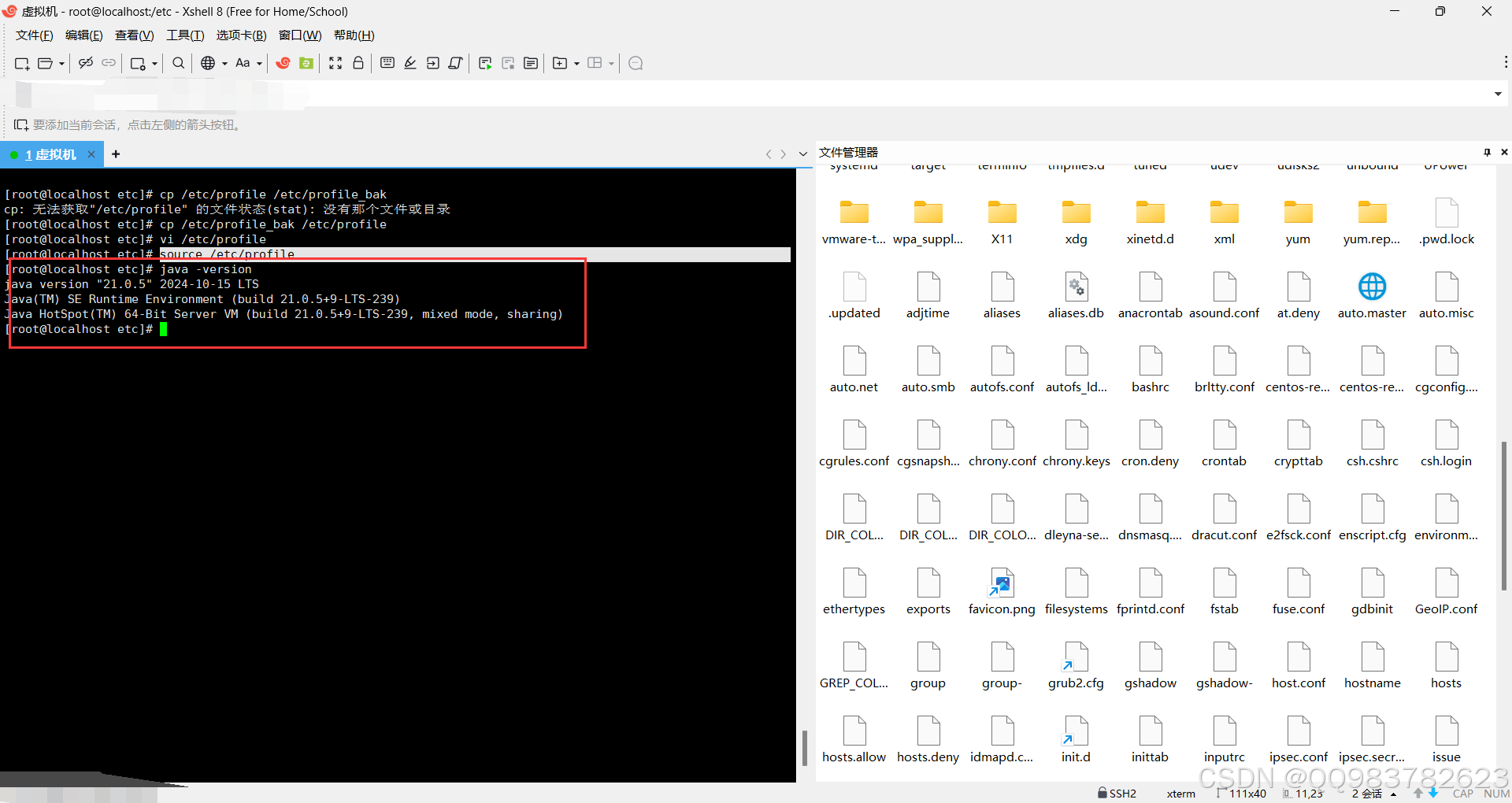Open session properties toolbar icon
The height and width of the screenshot is (803, 1512).
coord(138,63)
